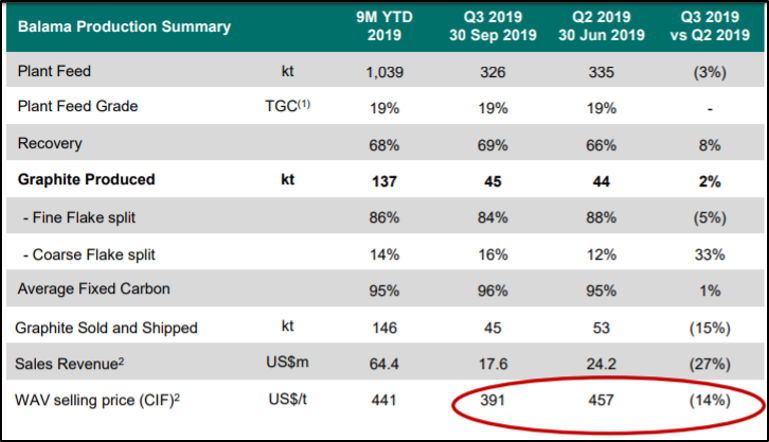Screen dimensions: 769x442
Task: Click the Fine Flake 9M YTD value 86%
Action: point(384,218)
